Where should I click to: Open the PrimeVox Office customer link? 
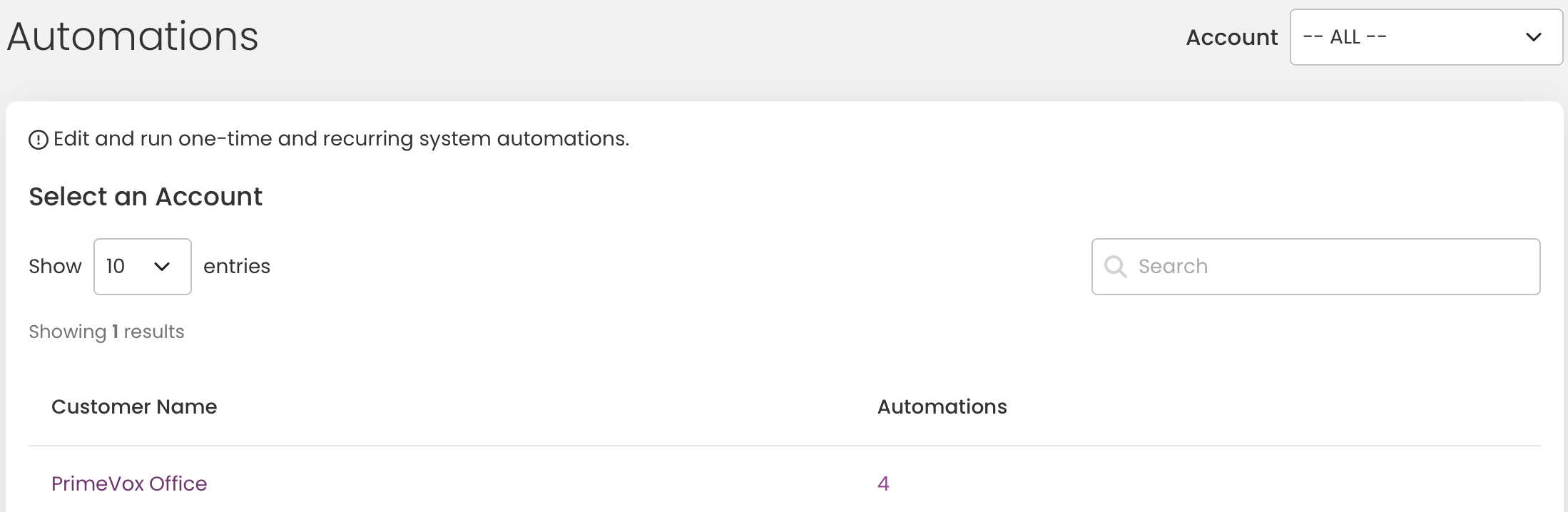pos(129,483)
